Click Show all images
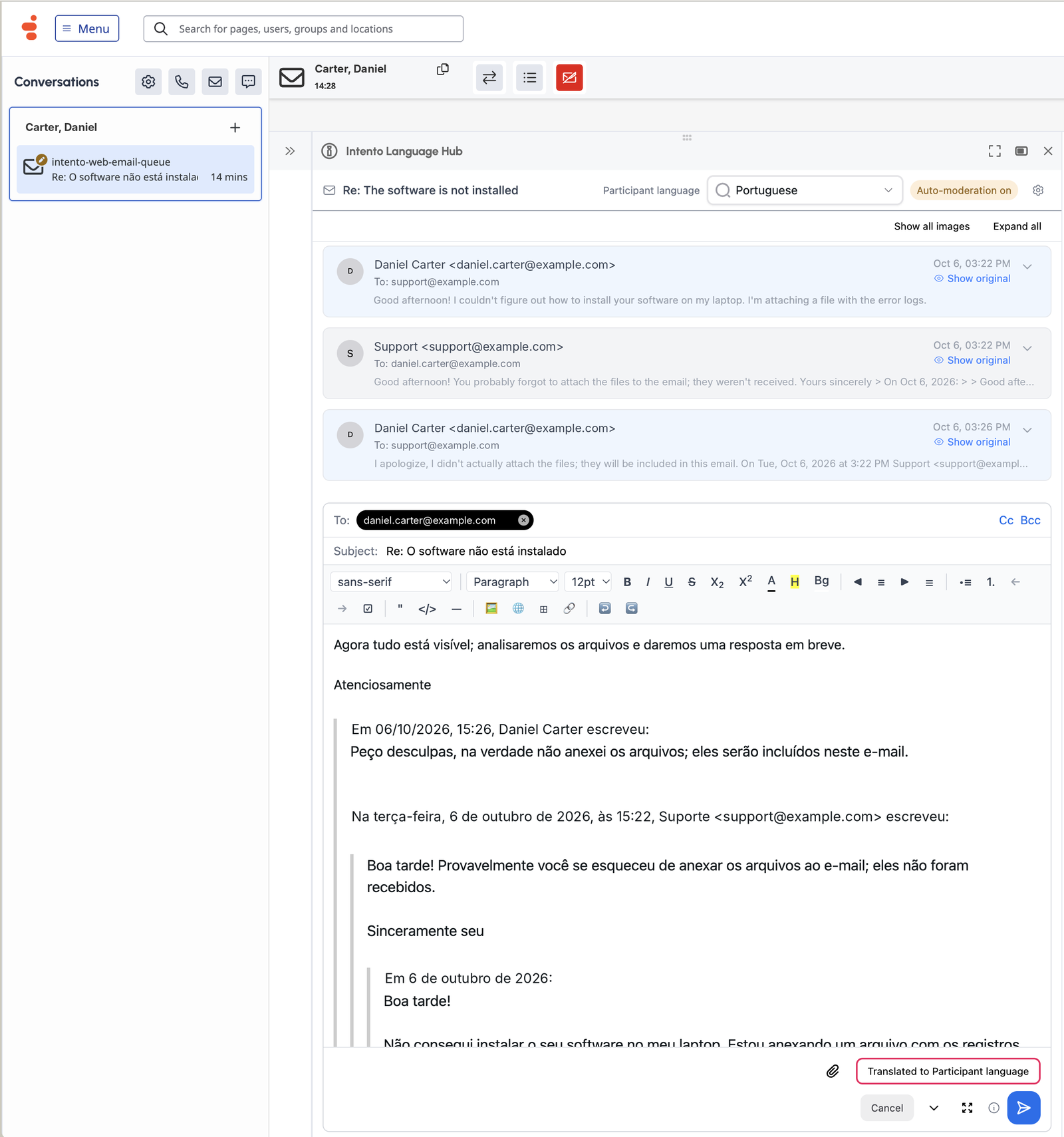Viewport: 1064px width, 1137px height. pyautogui.click(x=932, y=226)
